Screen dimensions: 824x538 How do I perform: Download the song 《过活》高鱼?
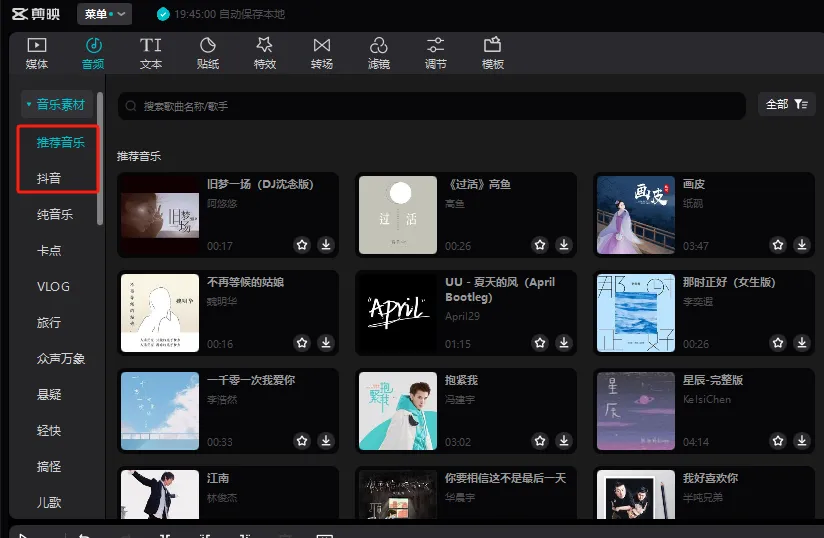564,244
